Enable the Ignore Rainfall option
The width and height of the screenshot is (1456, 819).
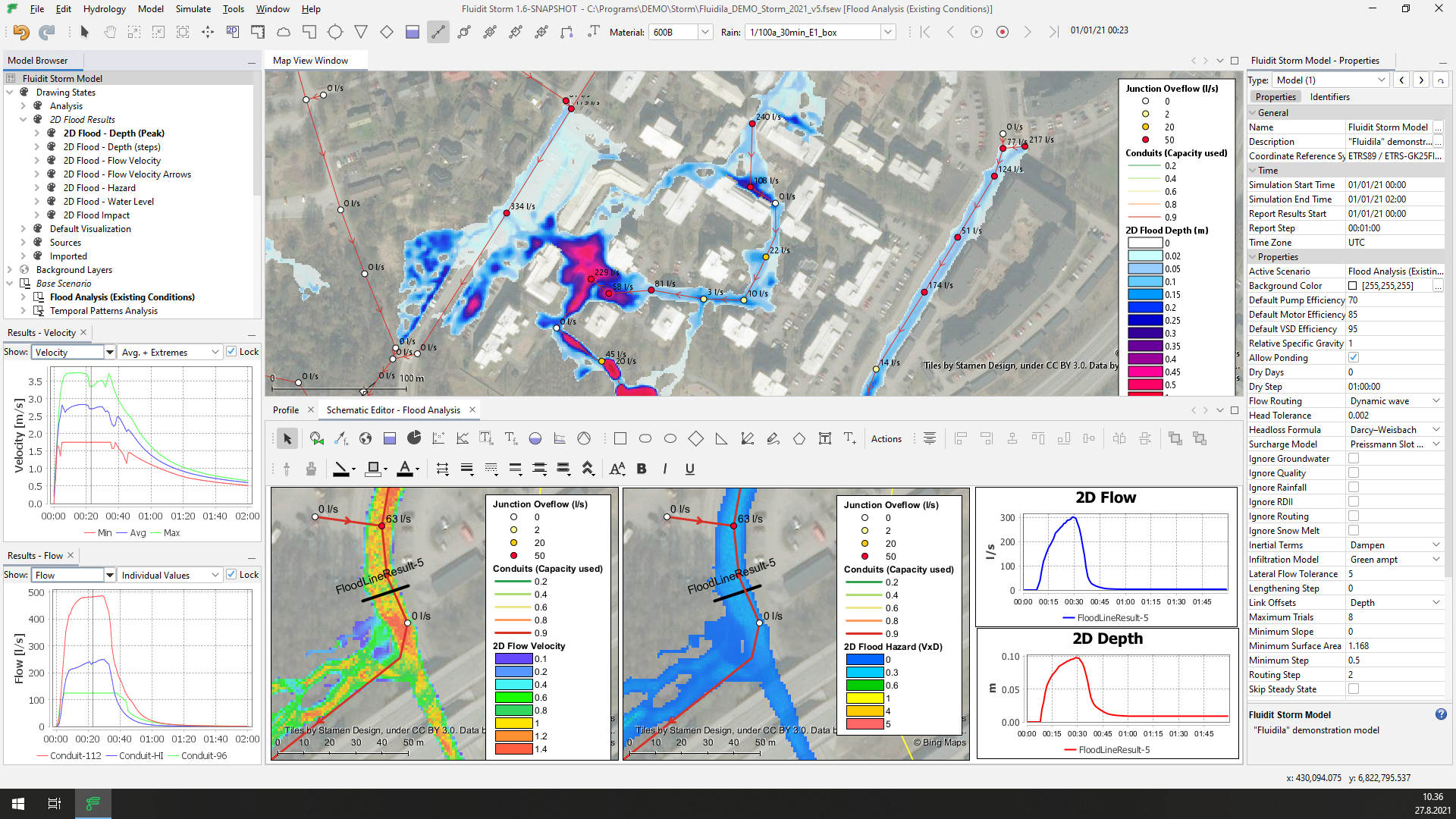(1353, 487)
